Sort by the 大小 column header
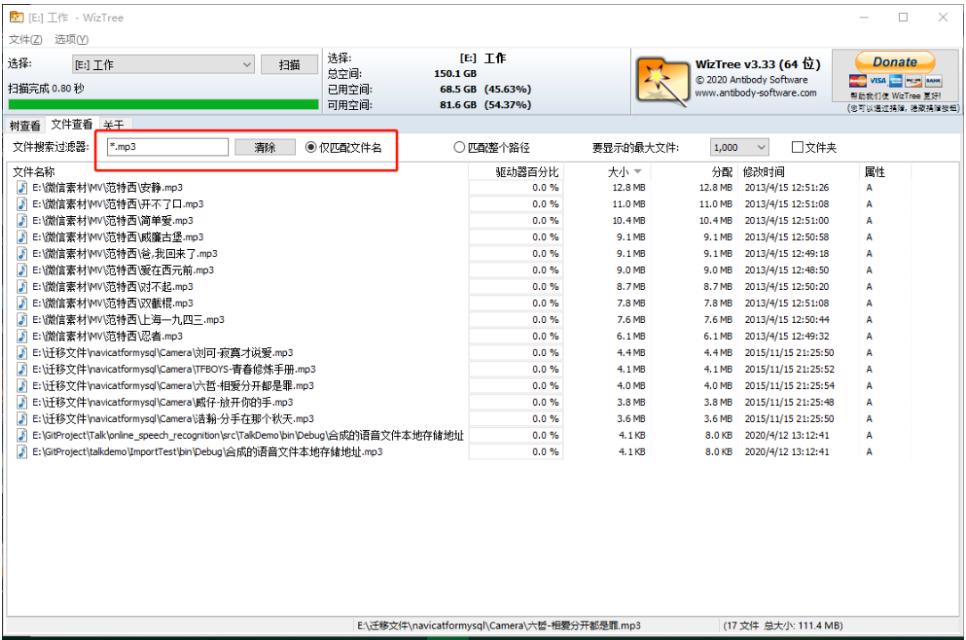966x640 pixels. click(x=618, y=172)
